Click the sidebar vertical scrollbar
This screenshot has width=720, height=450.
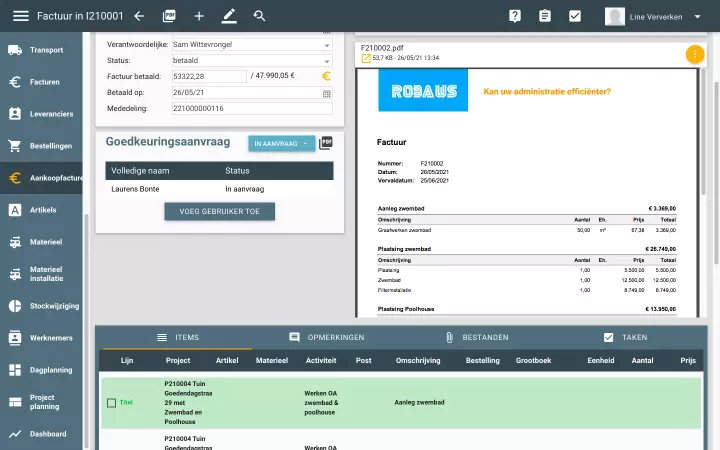click(x=86, y=331)
